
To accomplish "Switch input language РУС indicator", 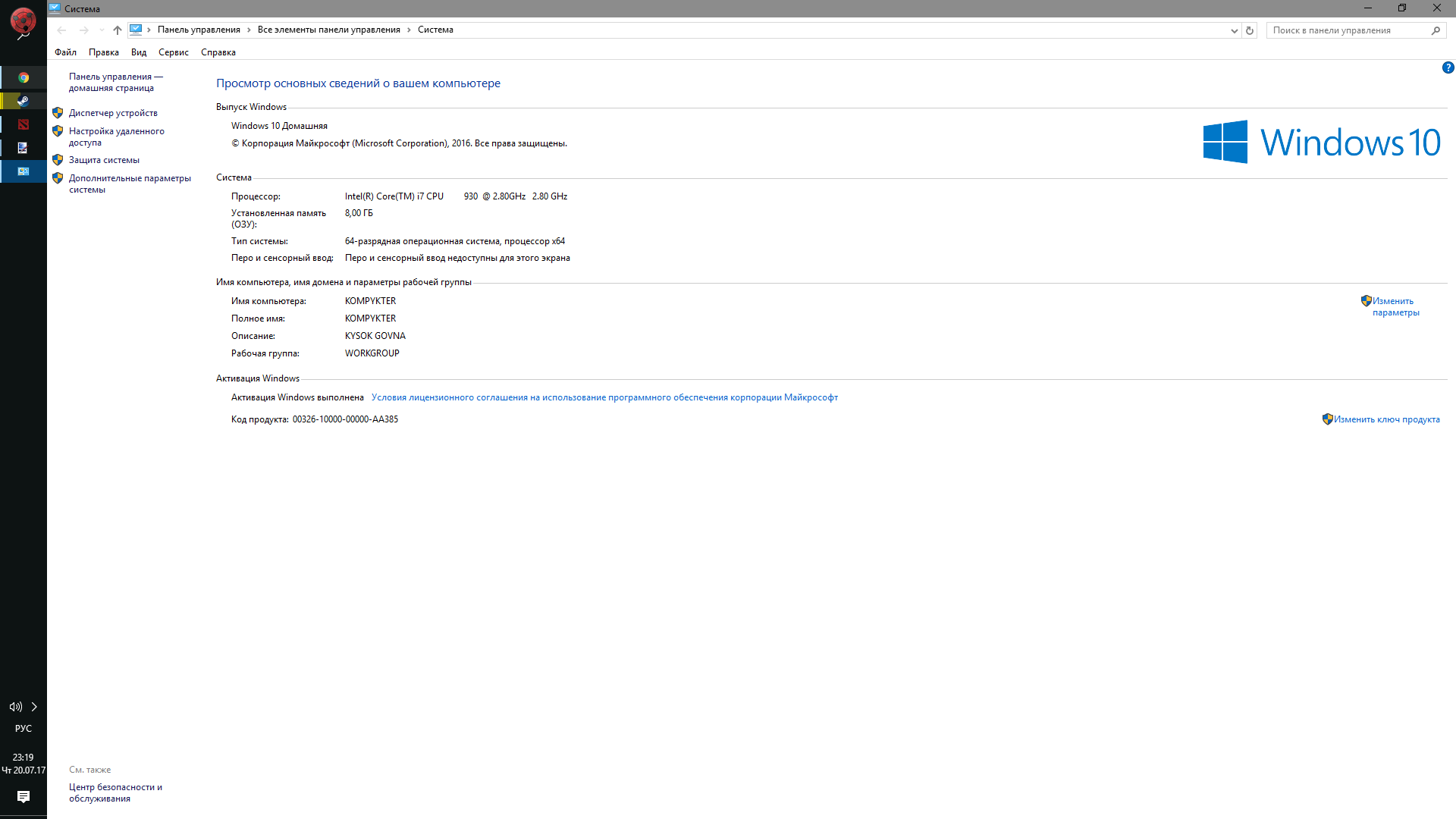I will coord(24,729).
